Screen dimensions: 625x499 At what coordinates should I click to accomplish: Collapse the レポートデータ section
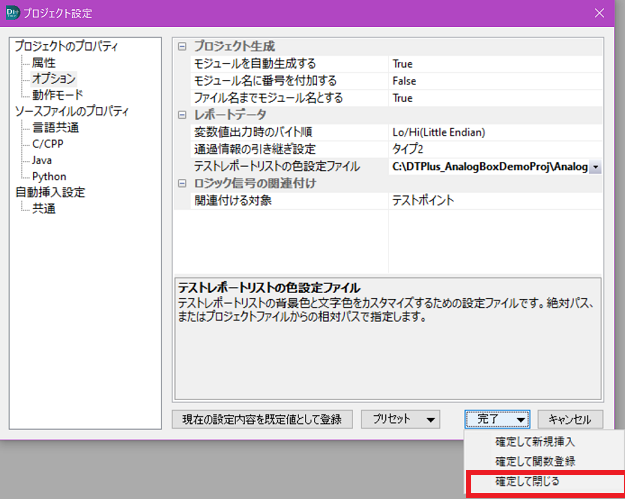[181, 115]
